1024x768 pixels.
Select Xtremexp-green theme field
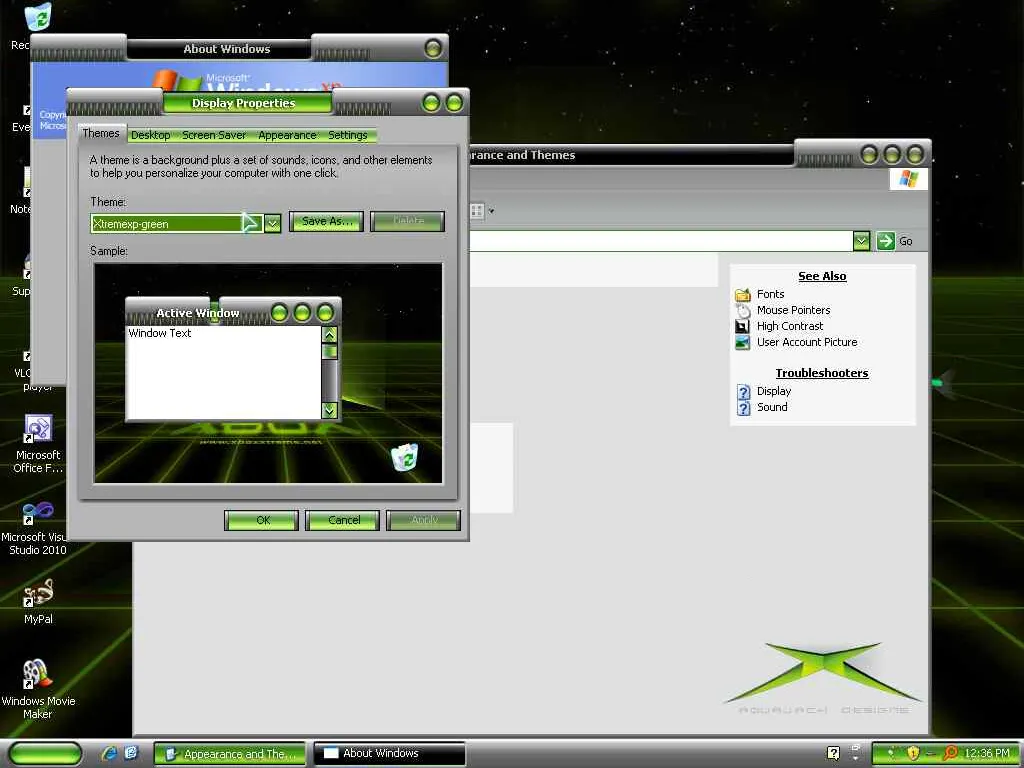pos(177,223)
